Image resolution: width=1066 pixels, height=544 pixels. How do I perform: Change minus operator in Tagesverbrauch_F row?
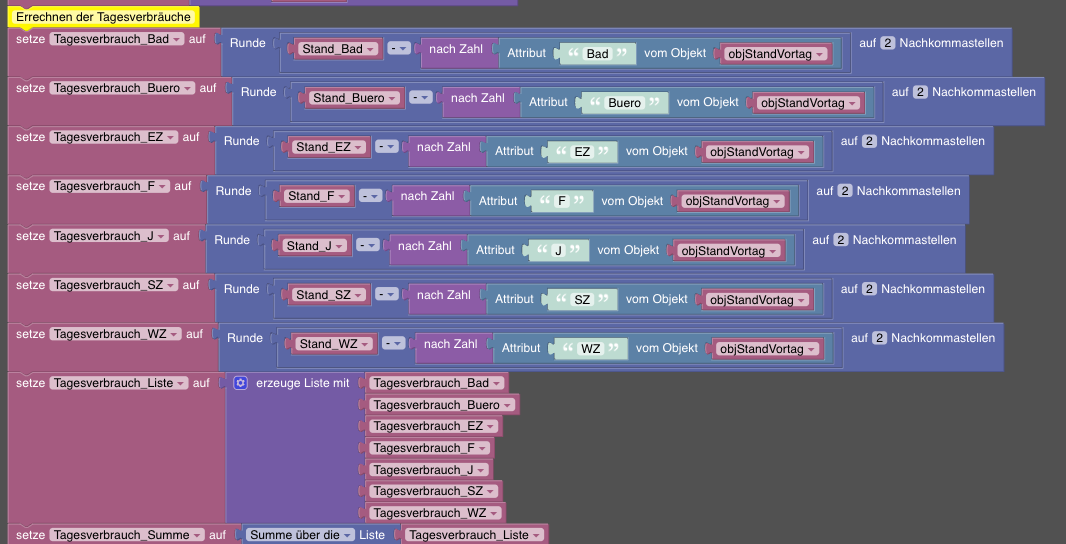pos(371,196)
